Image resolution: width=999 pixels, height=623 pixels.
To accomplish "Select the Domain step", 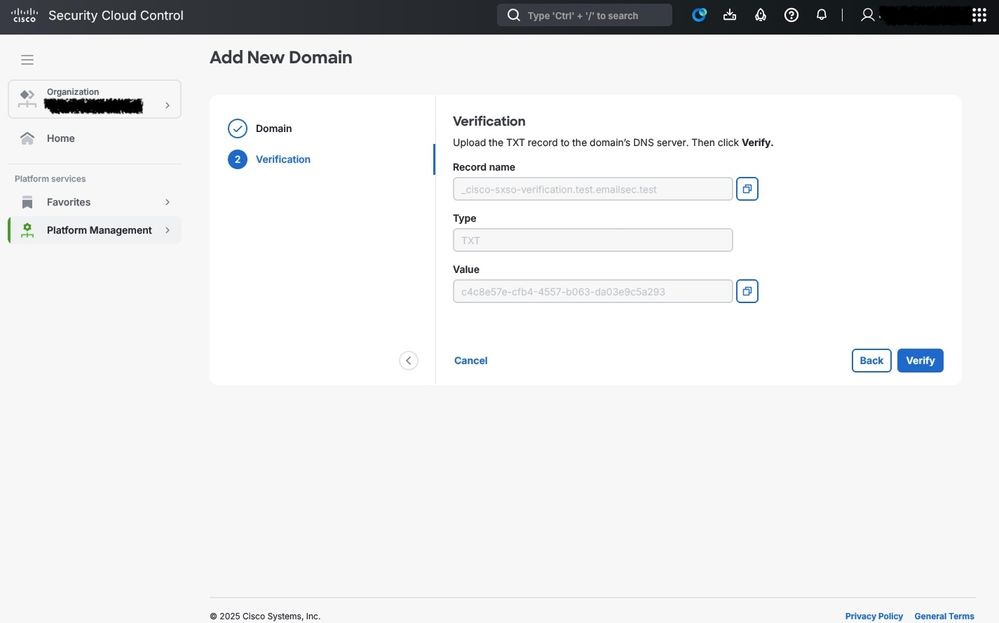I will [273, 129].
